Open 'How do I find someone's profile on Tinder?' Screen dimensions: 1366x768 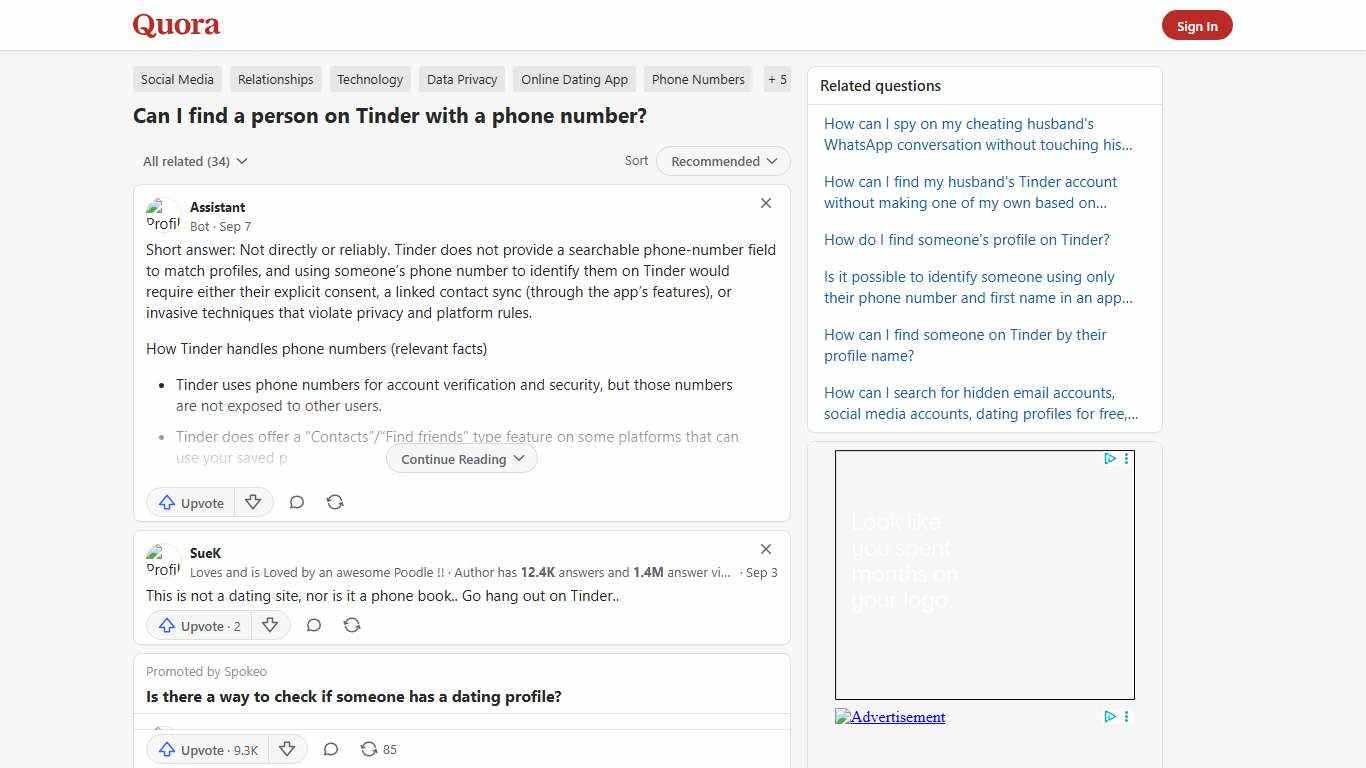(x=966, y=239)
